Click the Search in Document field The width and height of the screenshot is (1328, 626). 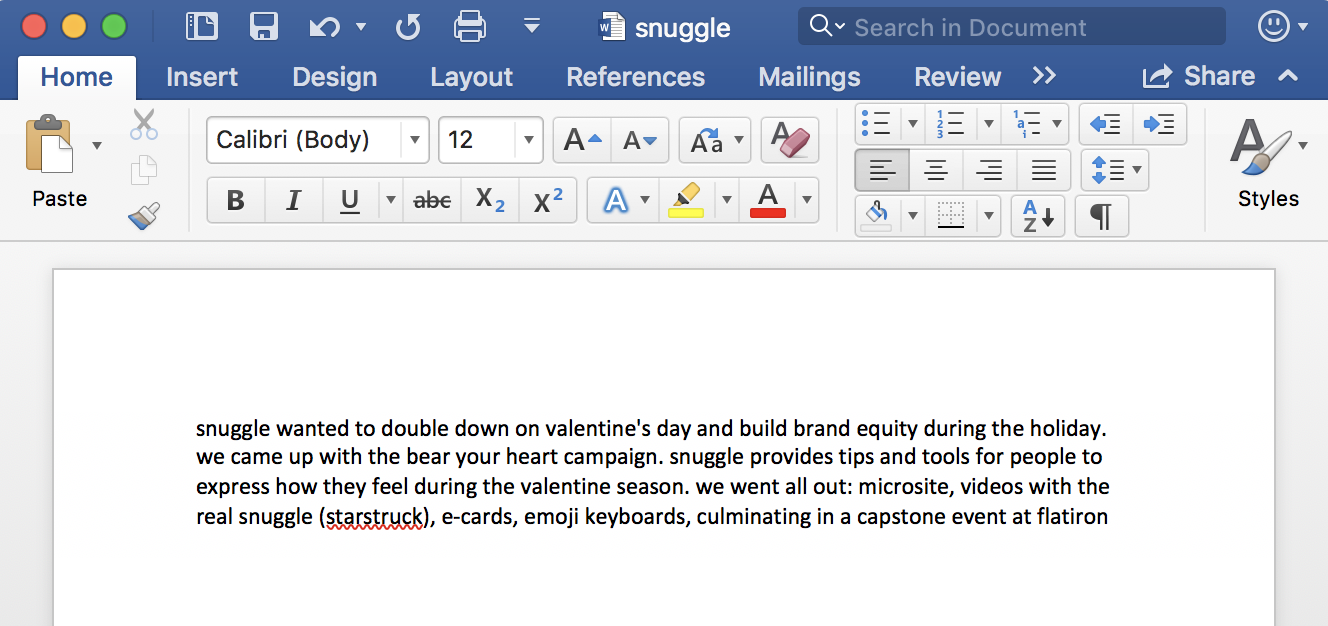(x=1012, y=27)
